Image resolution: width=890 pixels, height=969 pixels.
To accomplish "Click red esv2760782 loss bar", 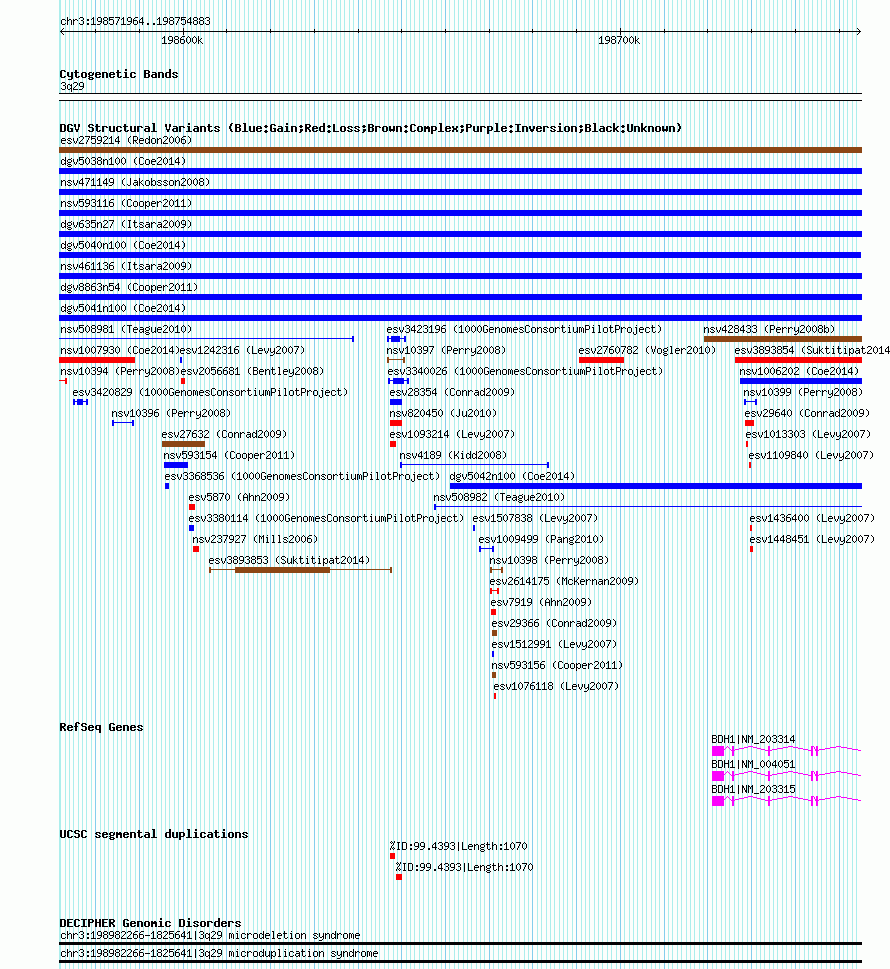I will tap(601, 360).
